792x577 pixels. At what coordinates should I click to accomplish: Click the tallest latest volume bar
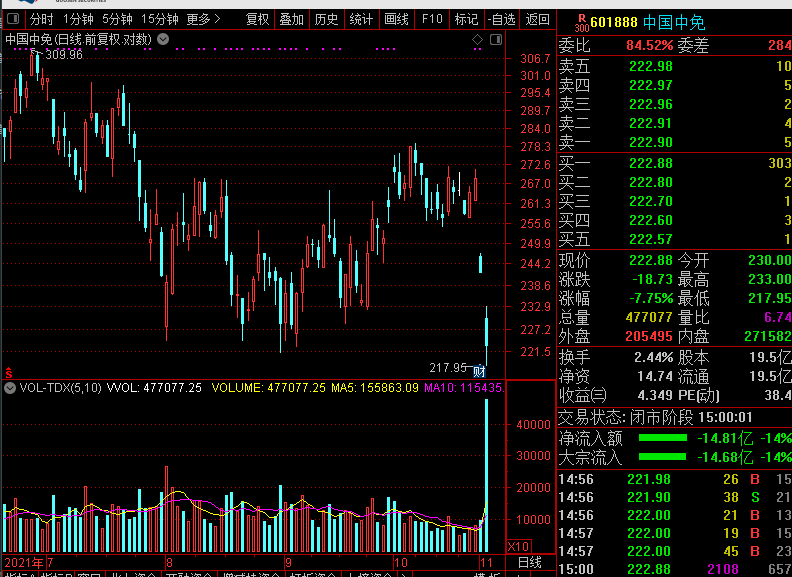tap(487, 475)
